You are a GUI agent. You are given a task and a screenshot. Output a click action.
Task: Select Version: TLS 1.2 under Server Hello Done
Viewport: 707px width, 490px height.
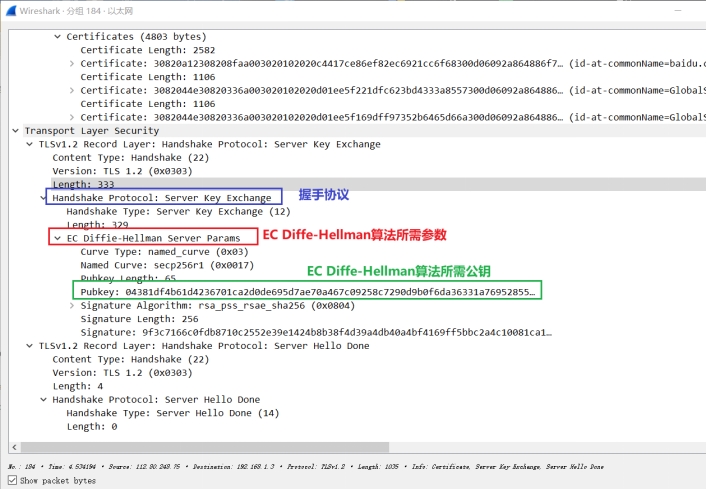(x=122, y=373)
